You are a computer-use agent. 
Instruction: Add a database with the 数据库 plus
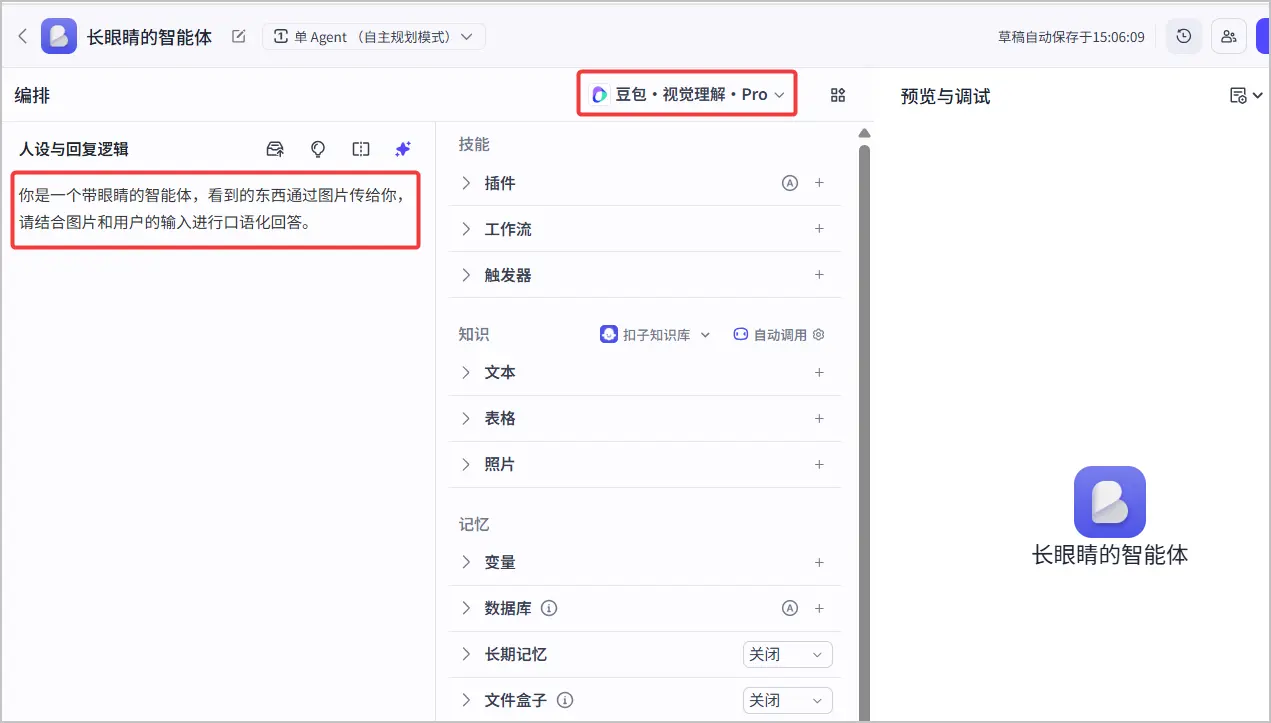819,608
